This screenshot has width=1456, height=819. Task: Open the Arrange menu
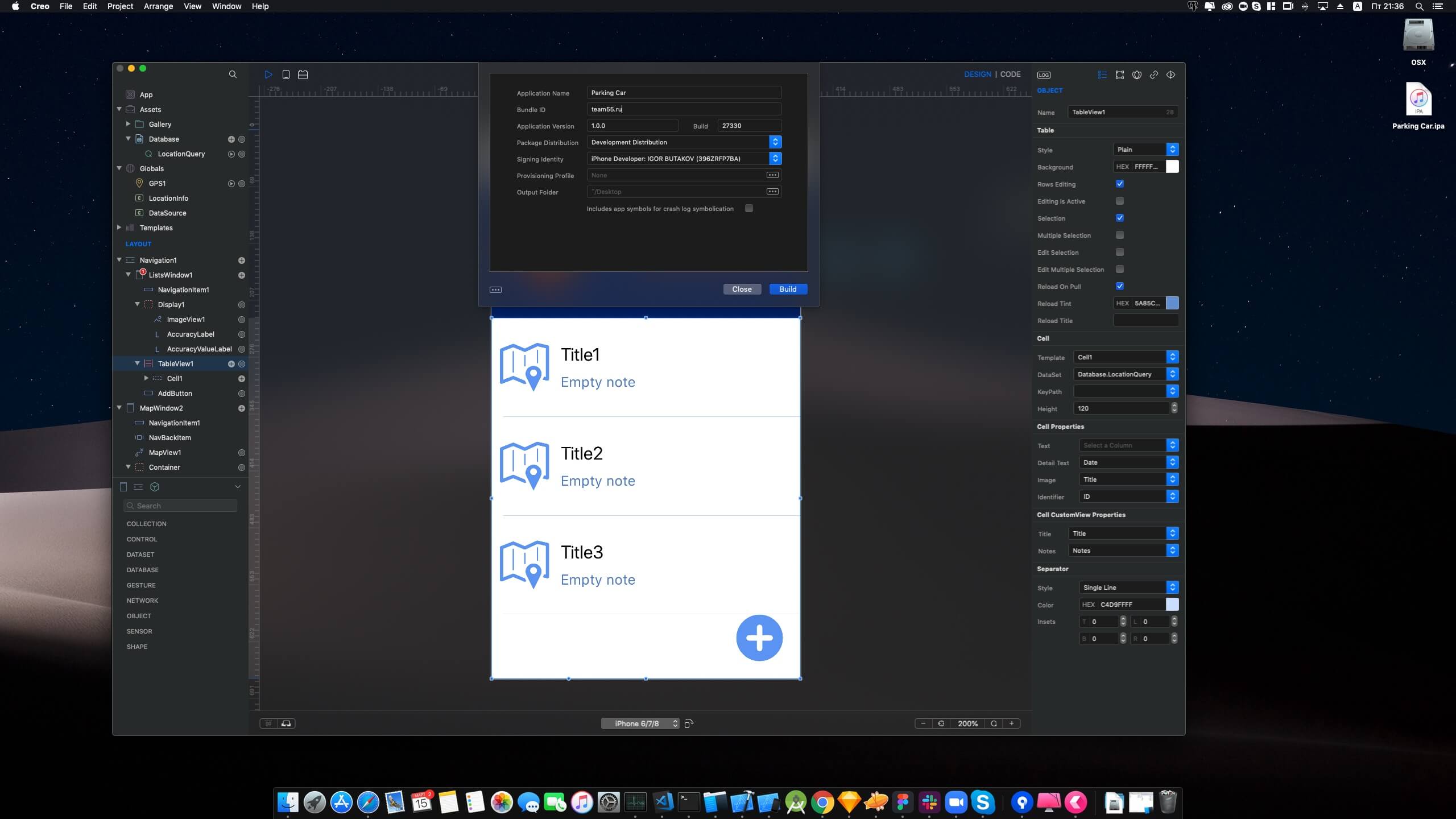click(x=158, y=6)
